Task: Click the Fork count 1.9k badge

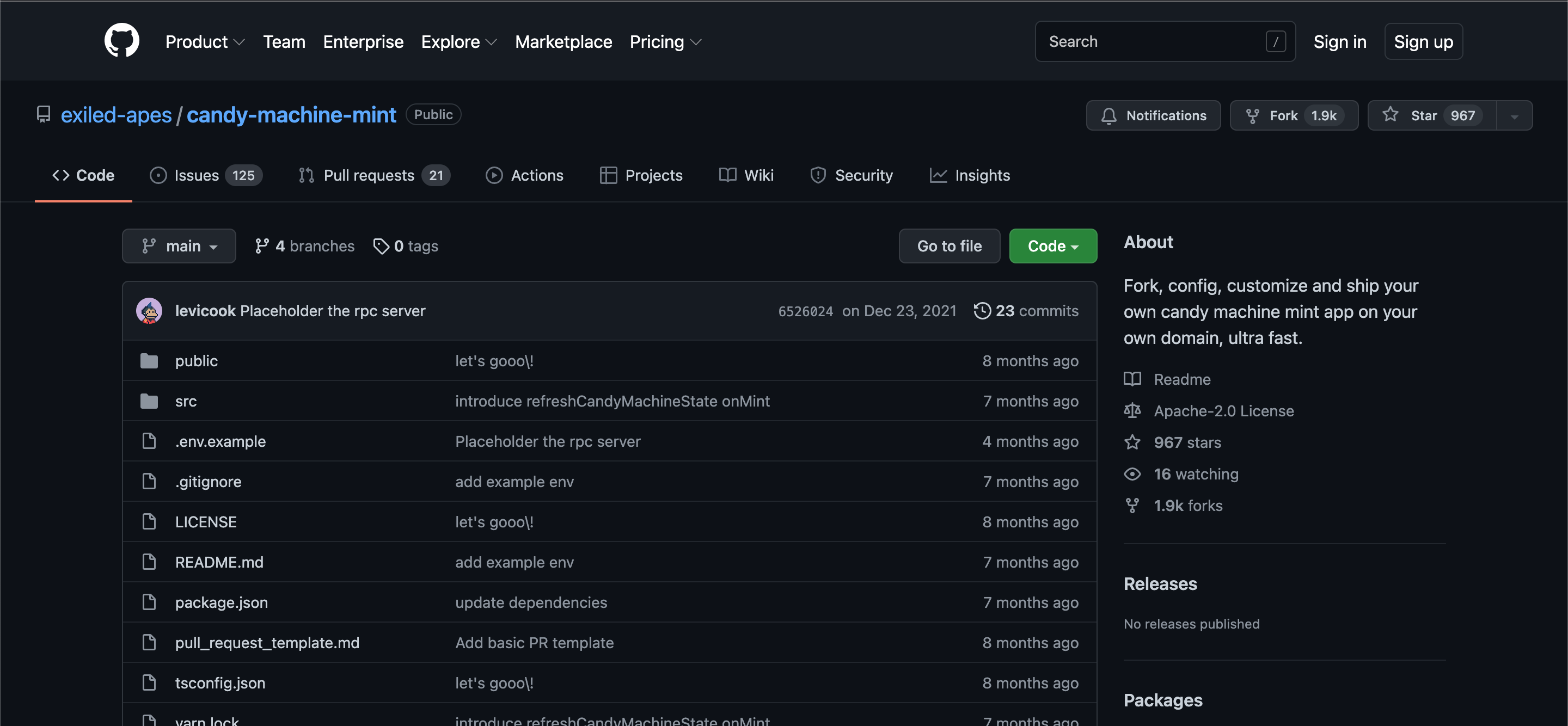Action: tap(1324, 115)
